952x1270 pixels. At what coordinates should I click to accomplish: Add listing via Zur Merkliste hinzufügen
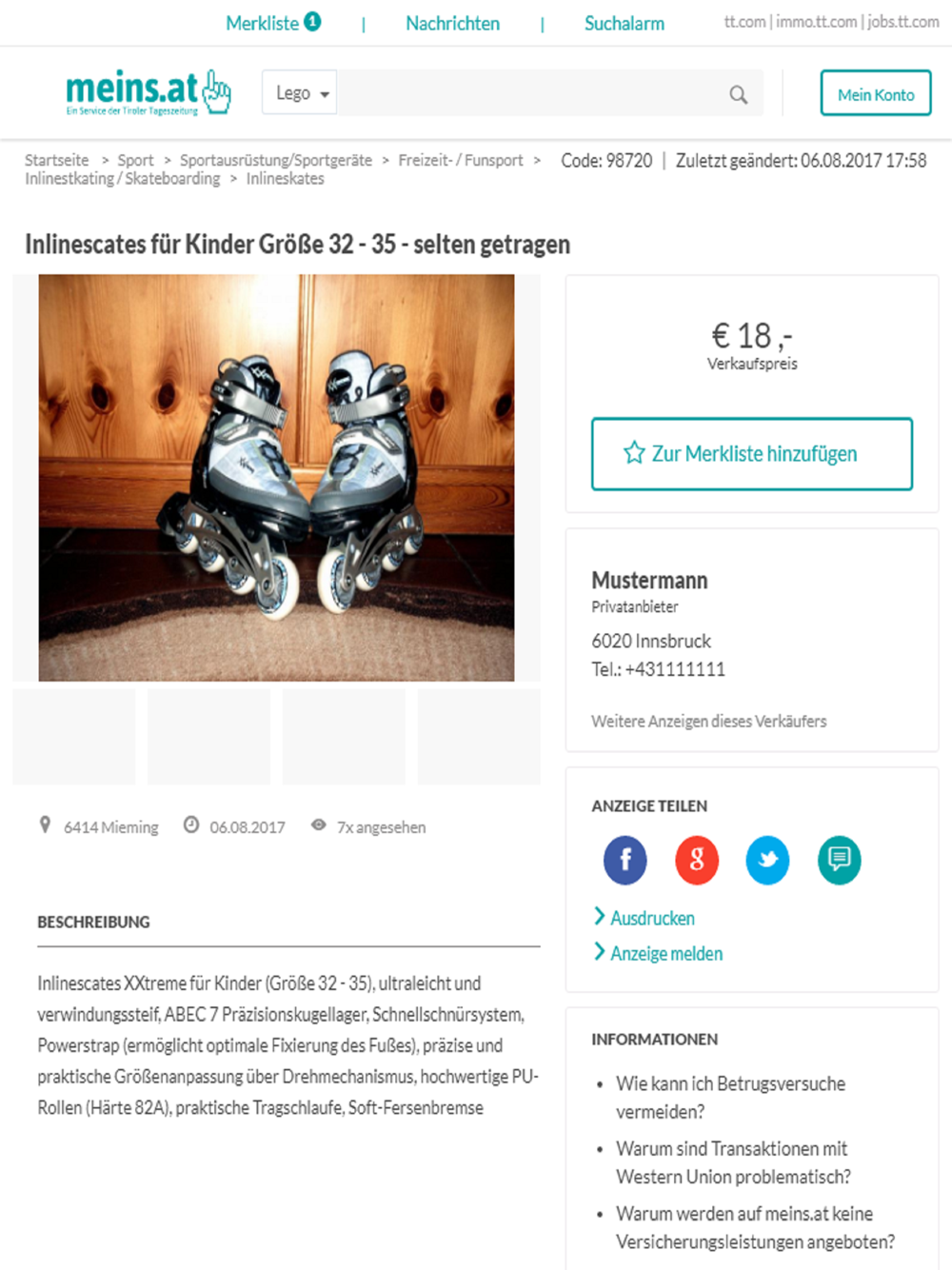coord(752,454)
